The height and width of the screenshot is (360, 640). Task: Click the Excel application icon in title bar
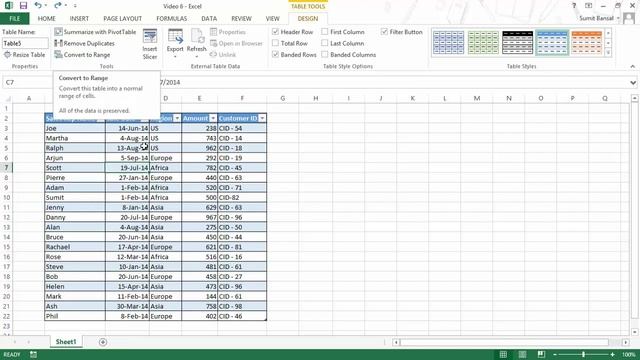8,6
